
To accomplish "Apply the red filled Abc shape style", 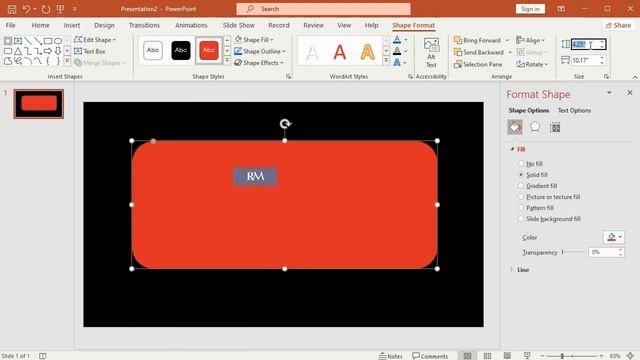I will [209, 50].
